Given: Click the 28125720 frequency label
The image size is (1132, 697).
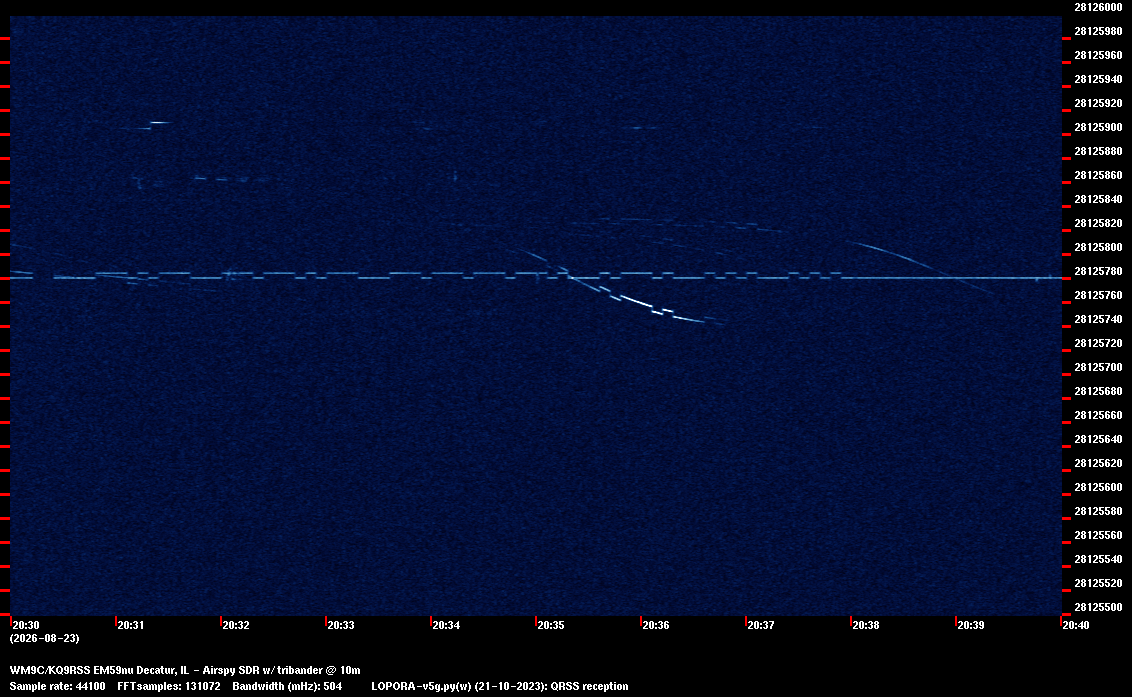Looking at the screenshot, I should coord(1098,343).
